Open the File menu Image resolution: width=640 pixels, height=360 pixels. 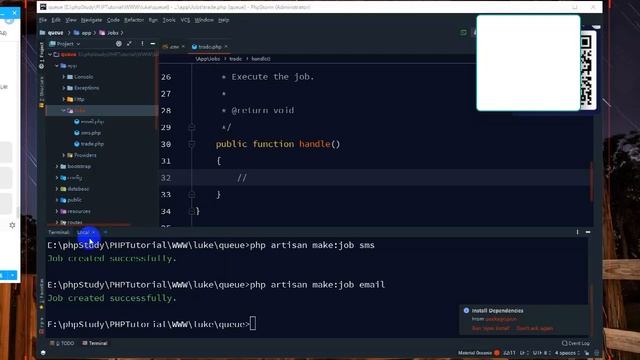tap(43, 20)
